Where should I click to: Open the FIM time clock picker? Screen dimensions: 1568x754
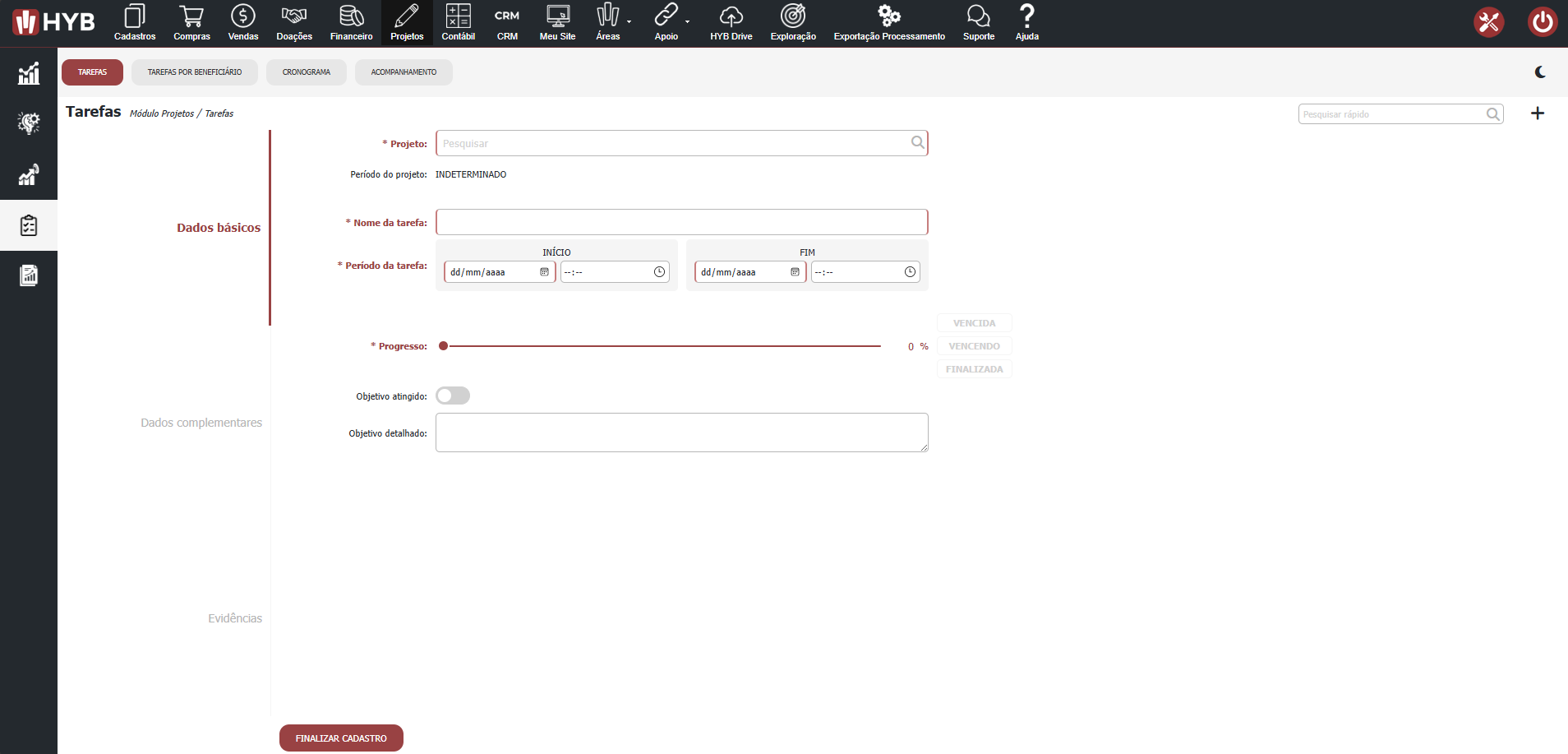point(910,272)
